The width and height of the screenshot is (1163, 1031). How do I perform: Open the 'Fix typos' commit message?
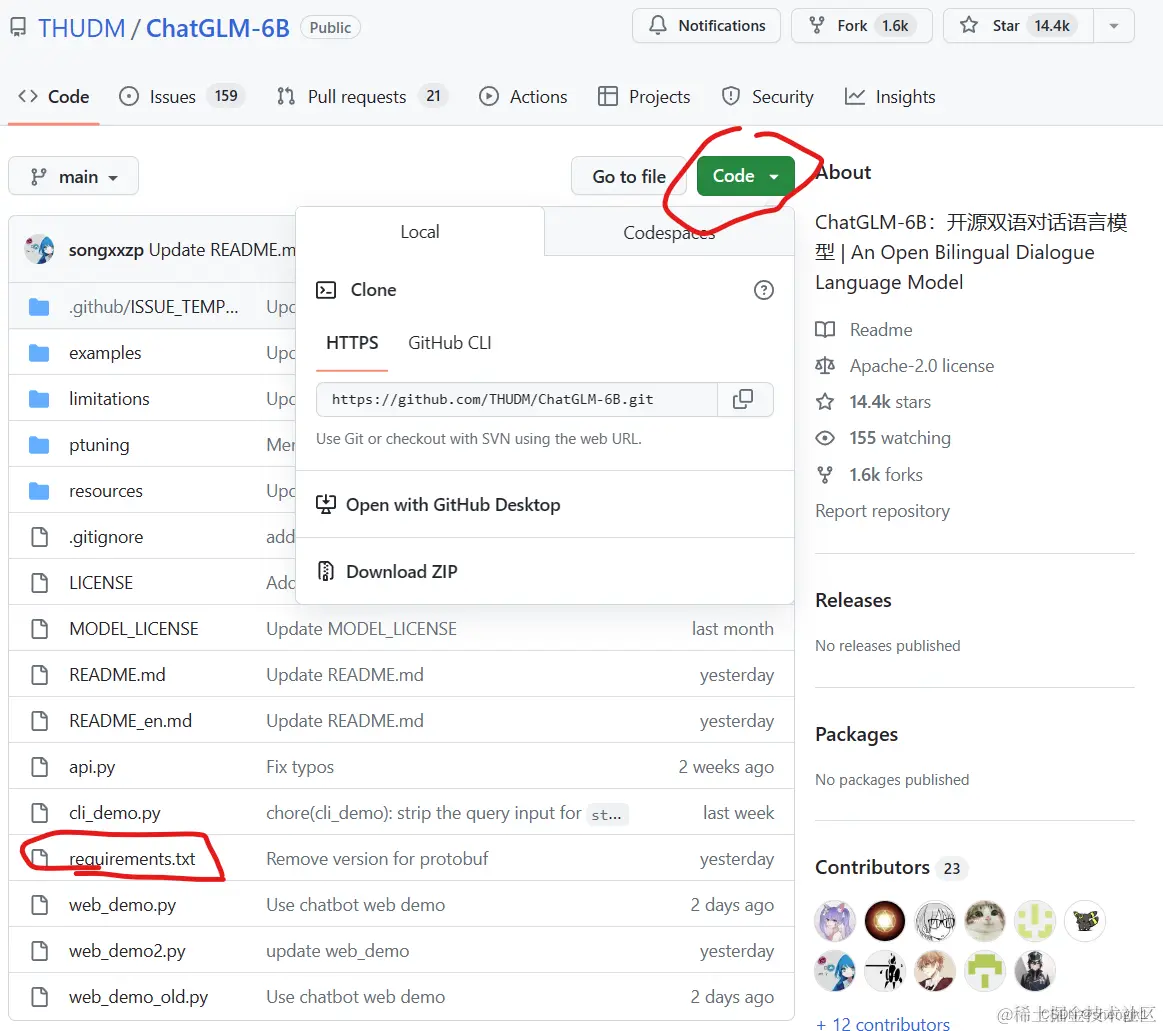point(300,767)
